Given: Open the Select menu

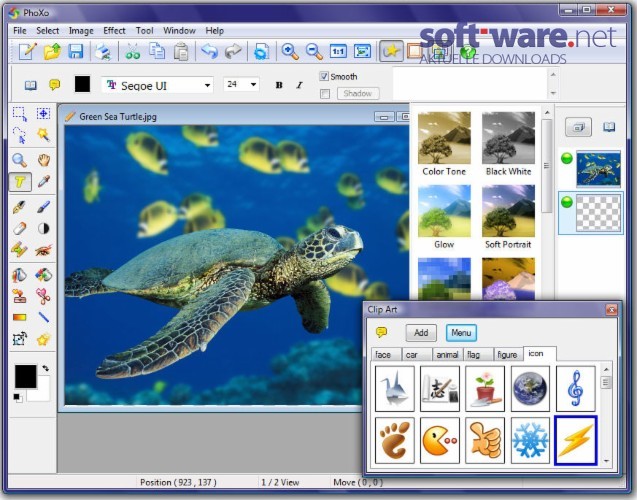Looking at the screenshot, I should [x=48, y=31].
